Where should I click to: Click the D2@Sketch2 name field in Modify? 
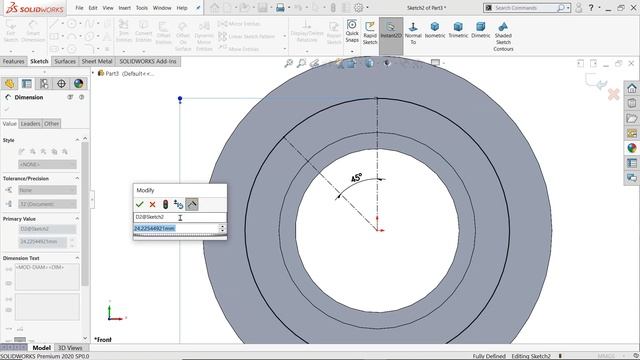[180, 217]
